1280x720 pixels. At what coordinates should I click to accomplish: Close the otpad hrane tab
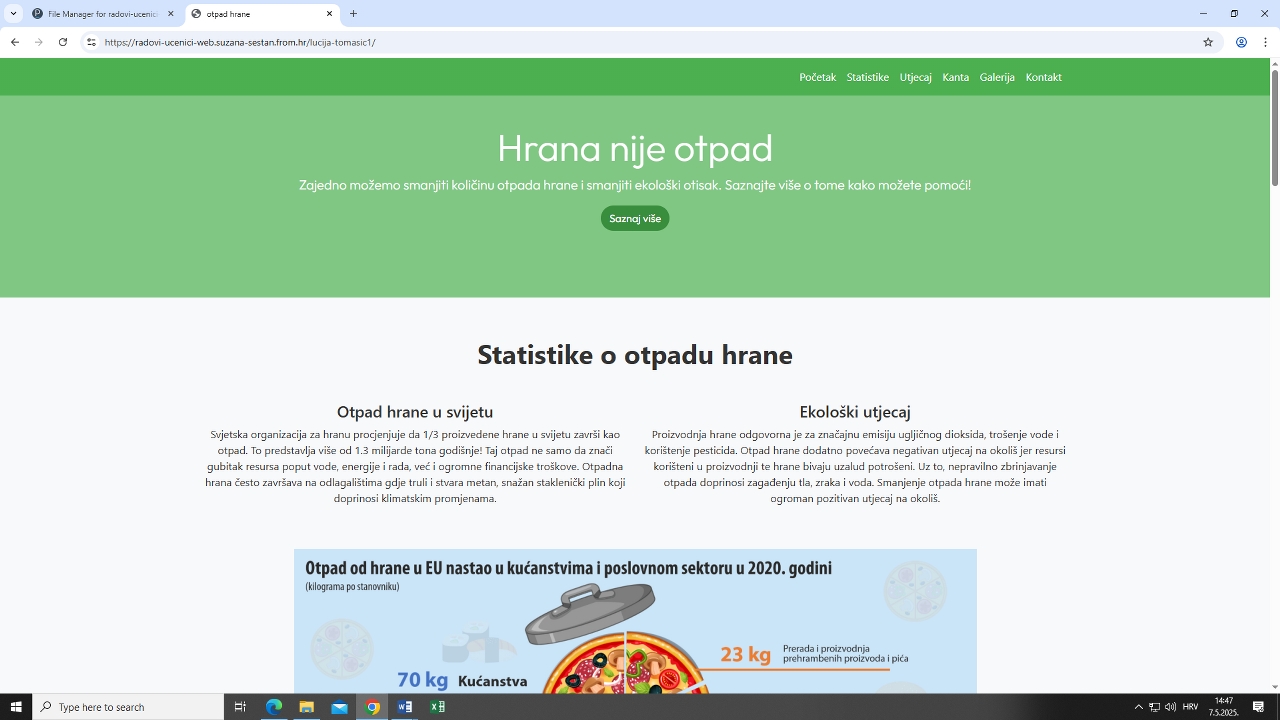tap(330, 14)
